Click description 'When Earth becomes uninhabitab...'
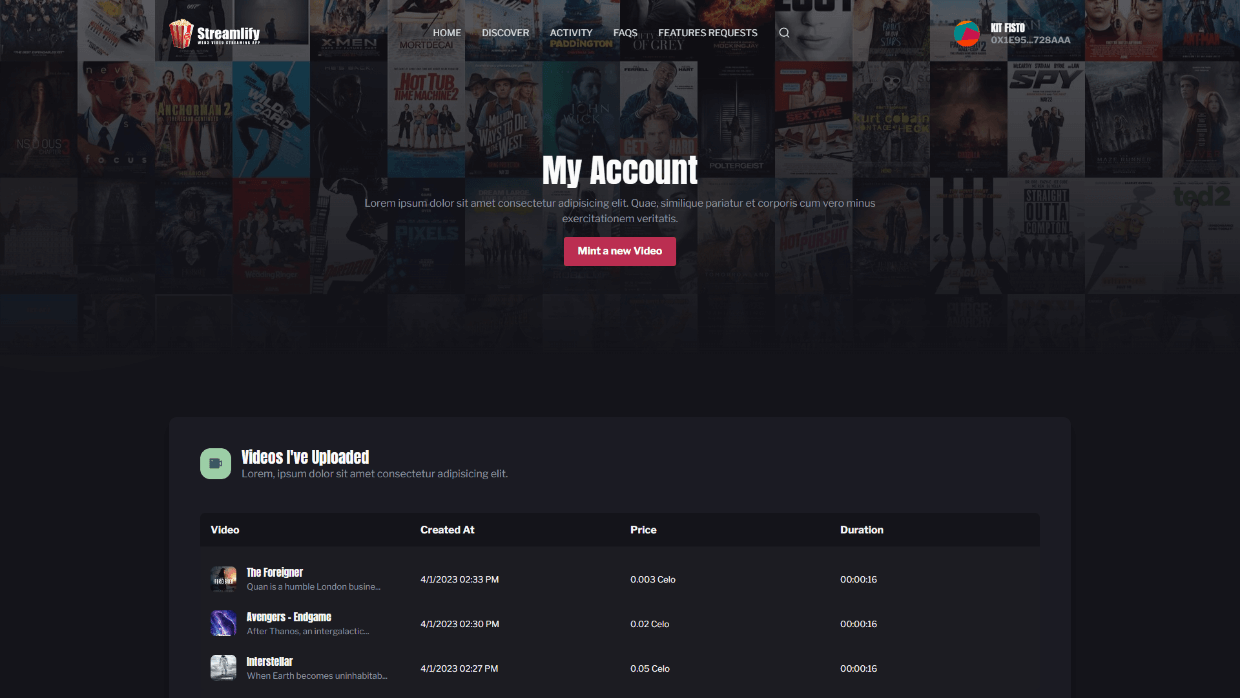Screen dimensions: 1240x698 click(317, 675)
